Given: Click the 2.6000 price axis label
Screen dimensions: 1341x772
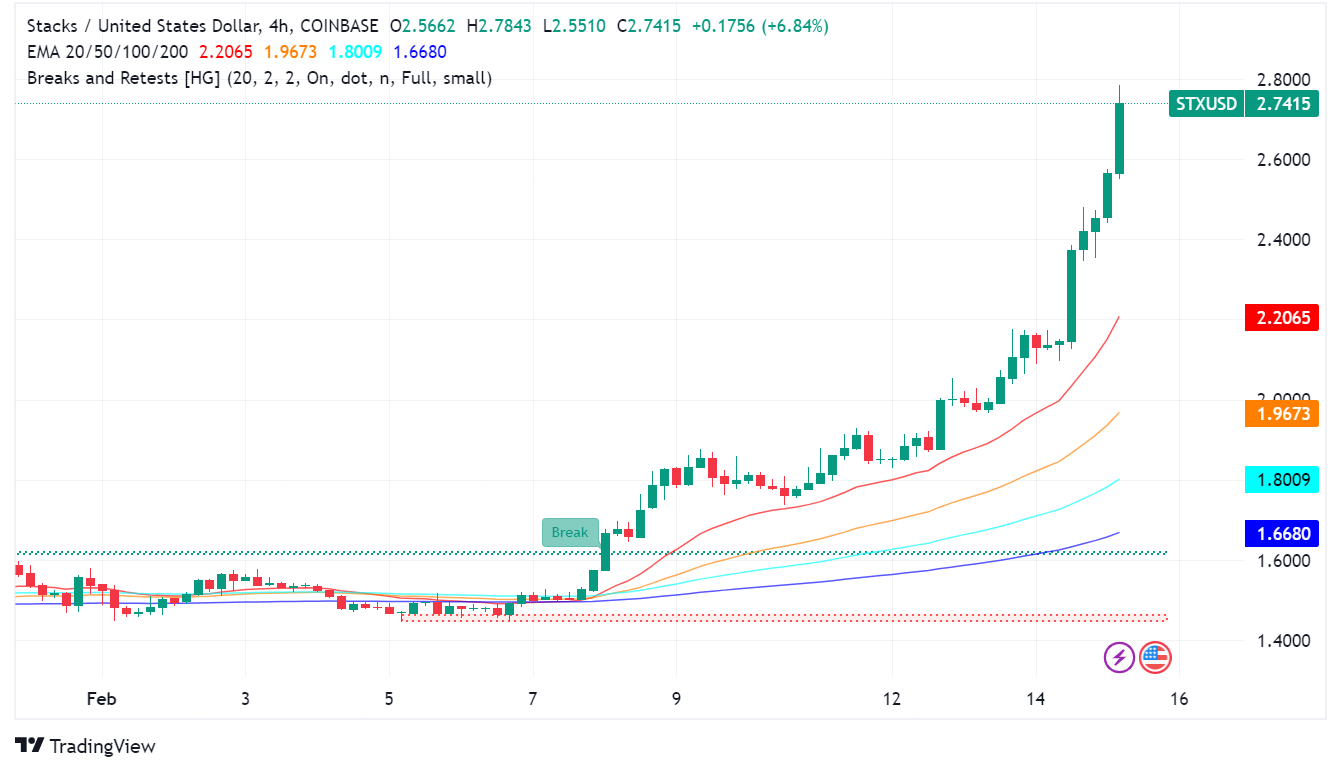Looking at the screenshot, I should point(1283,160).
